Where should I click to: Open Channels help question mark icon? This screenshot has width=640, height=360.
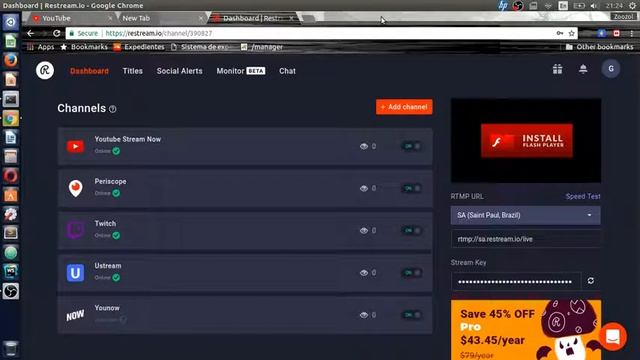[x=113, y=109]
